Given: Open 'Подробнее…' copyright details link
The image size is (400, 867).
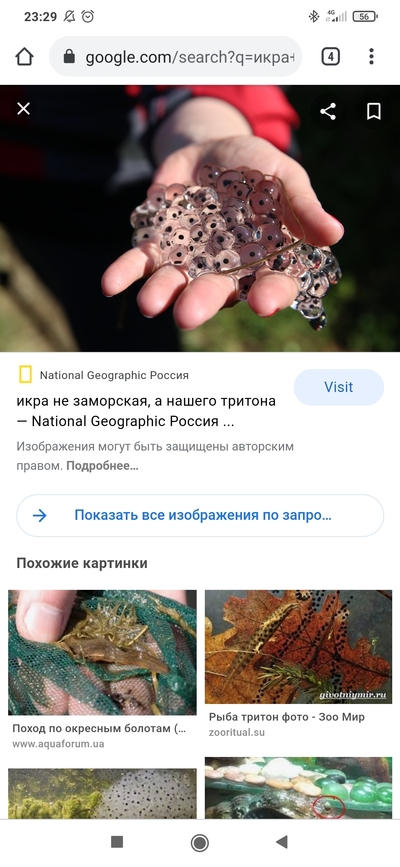Looking at the screenshot, I should pyautogui.click(x=102, y=466).
